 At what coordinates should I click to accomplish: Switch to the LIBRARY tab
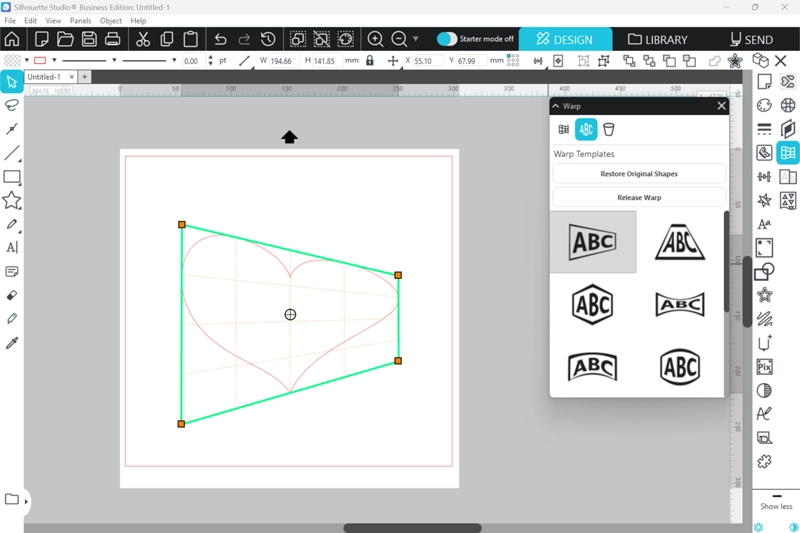coord(657,40)
